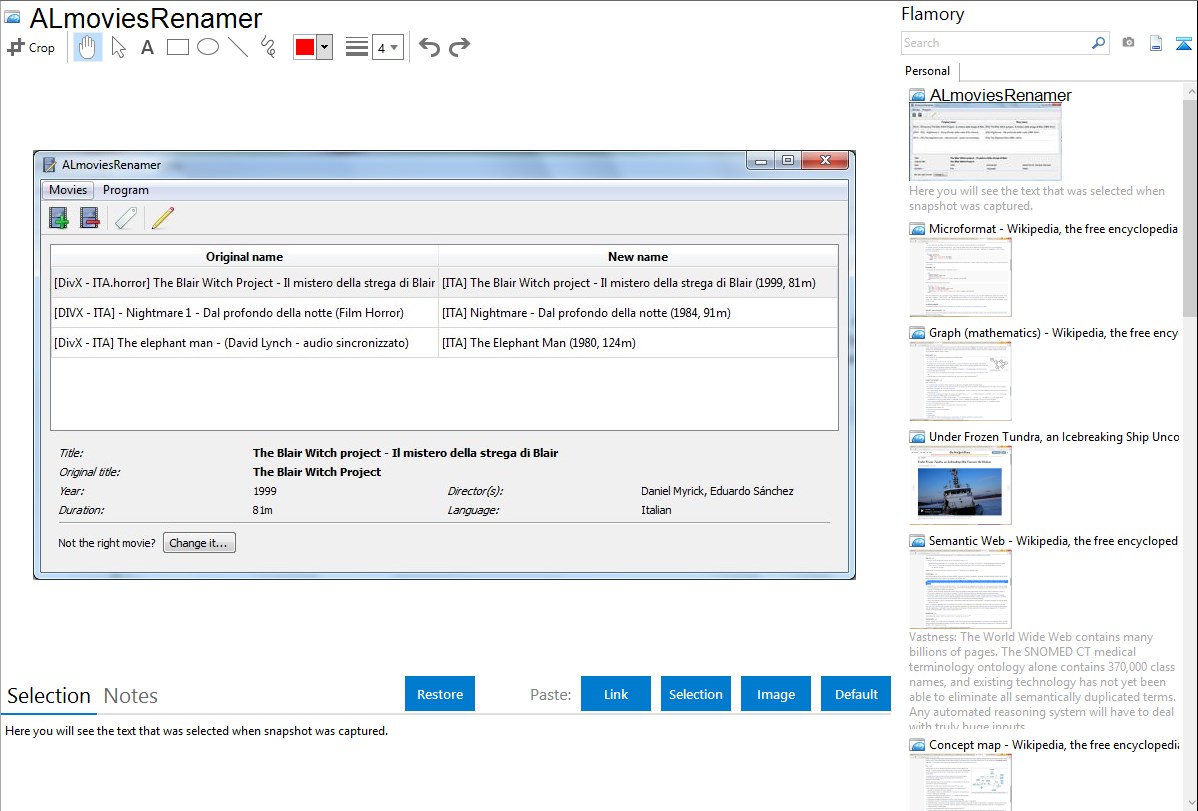This screenshot has width=1198, height=811.
Task: Select the Crop tool
Action: pyautogui.click(x=31, y=47)
